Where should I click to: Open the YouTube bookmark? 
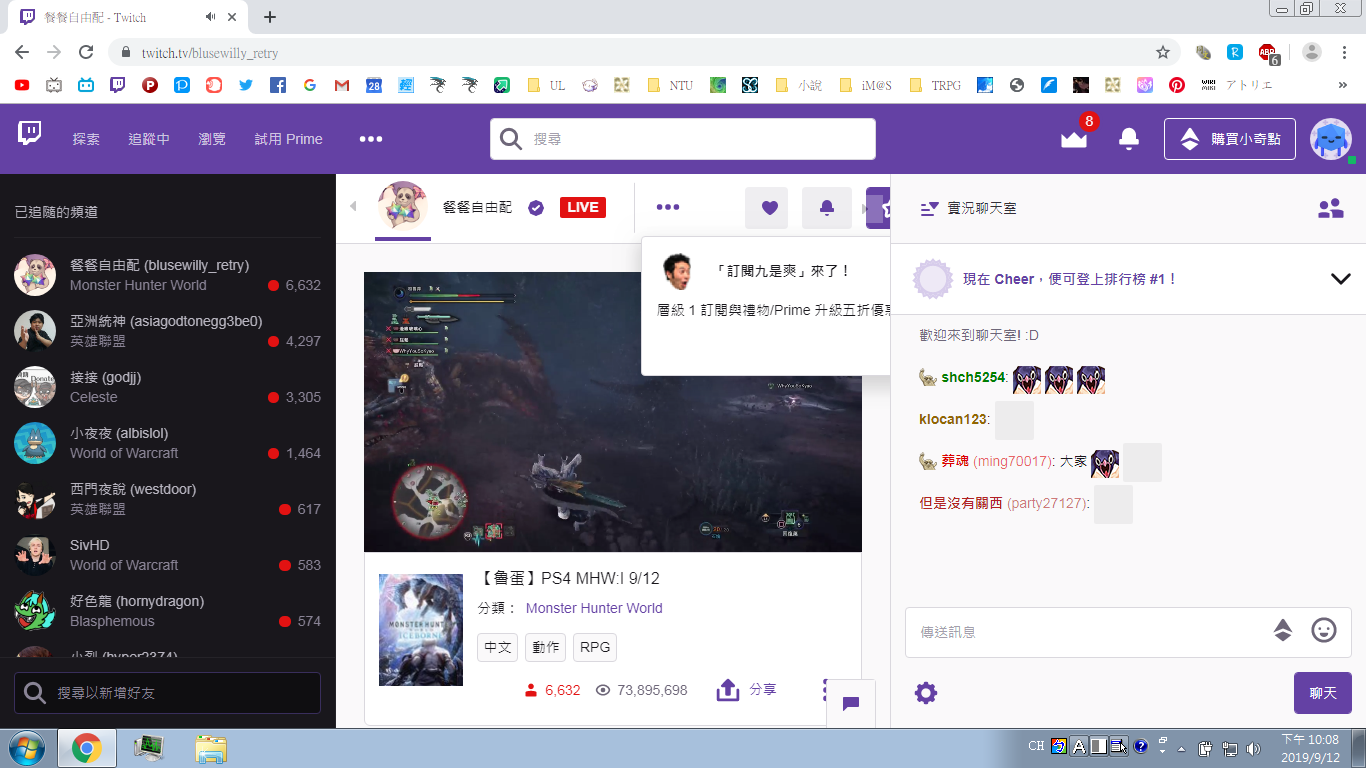pos(22,86)
